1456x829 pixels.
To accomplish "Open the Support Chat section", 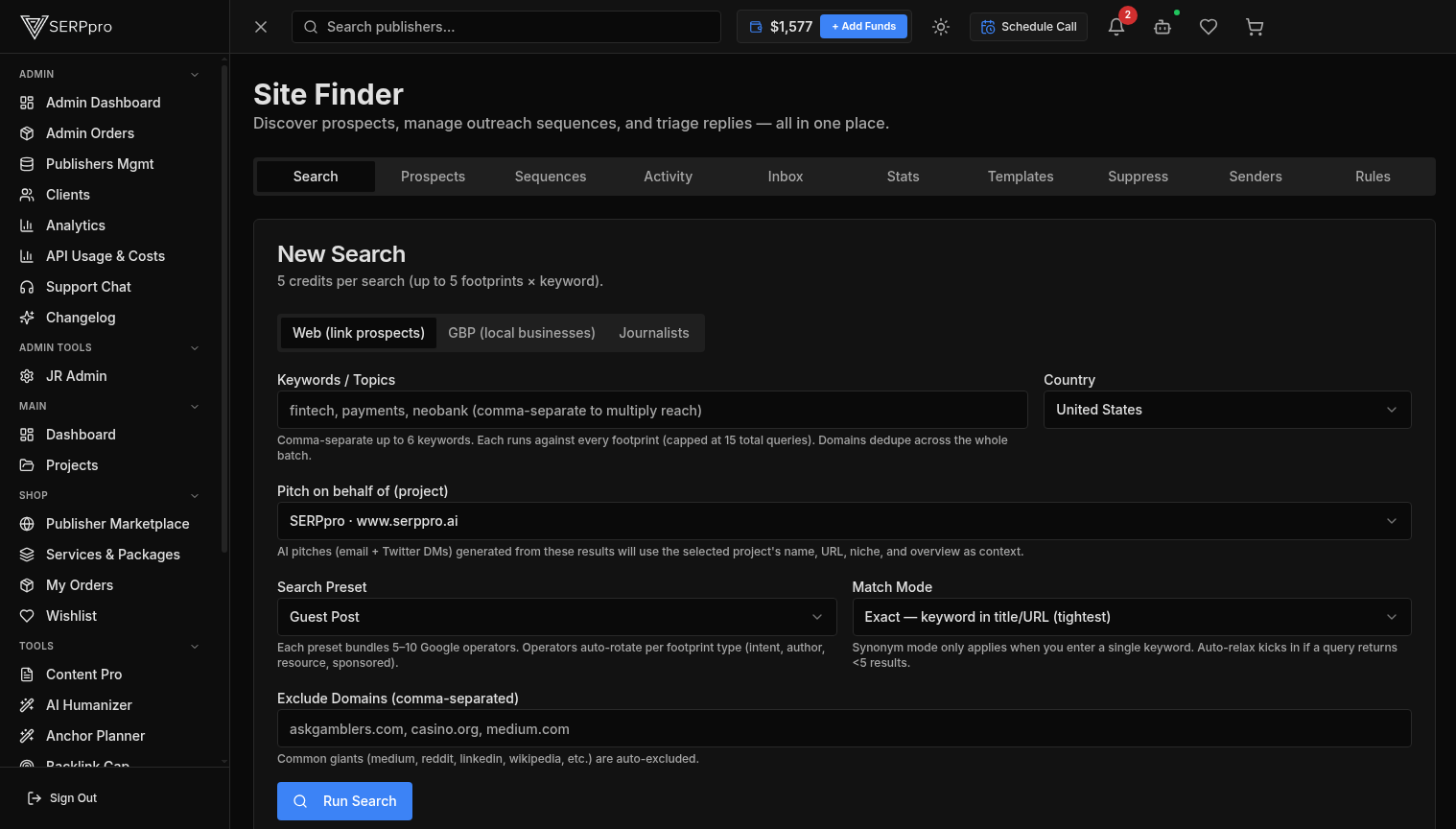I will tap(88, 287).
